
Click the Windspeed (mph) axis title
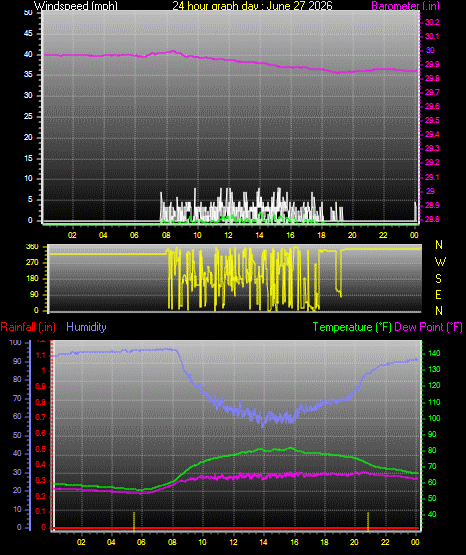[76, 6]
